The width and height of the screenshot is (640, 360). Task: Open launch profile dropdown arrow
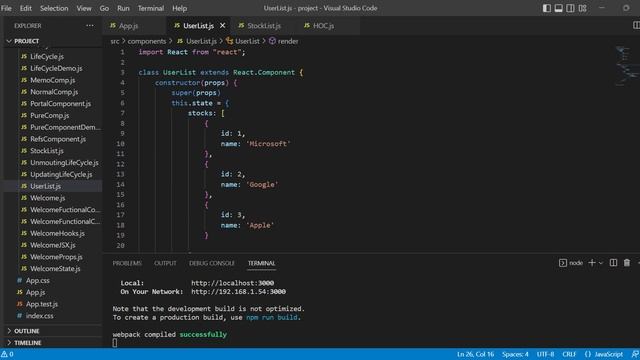click(x=600, y=263)
